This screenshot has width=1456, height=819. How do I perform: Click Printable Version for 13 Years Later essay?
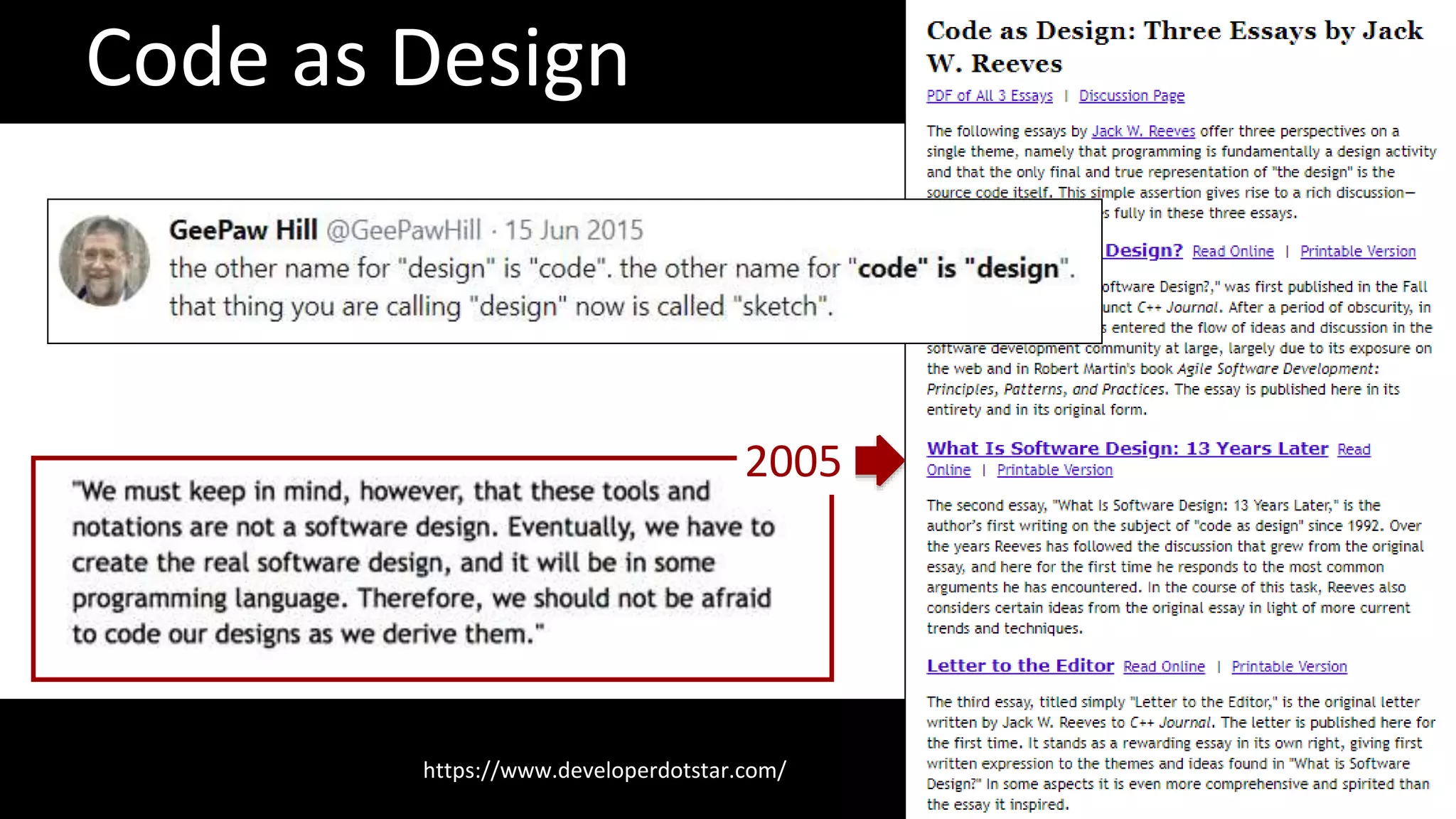pyautogui.click(x=1054, y=470)
